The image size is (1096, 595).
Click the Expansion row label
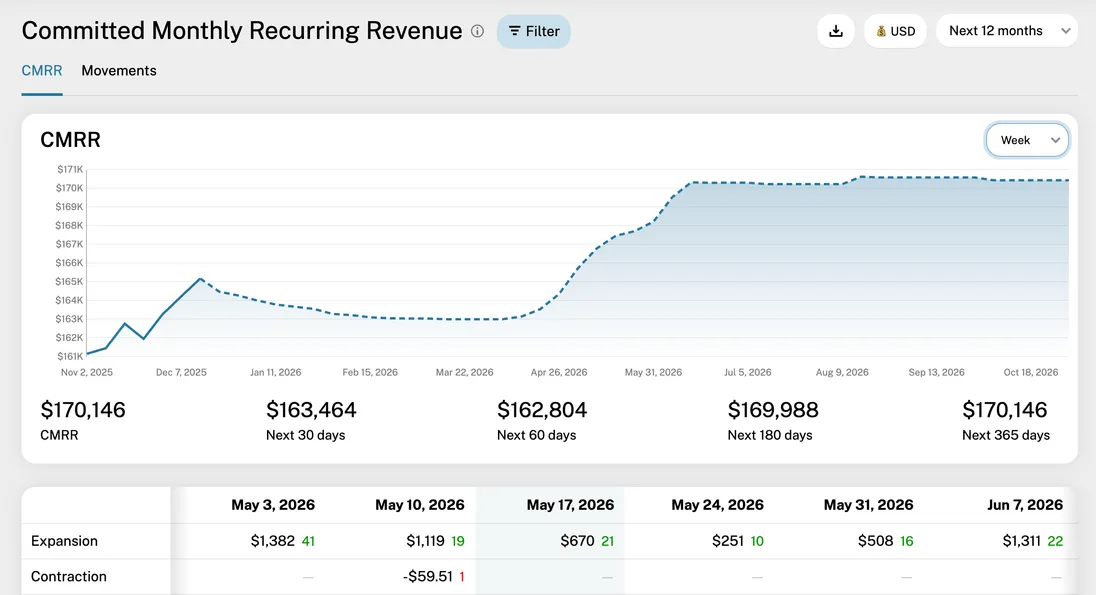63,540
